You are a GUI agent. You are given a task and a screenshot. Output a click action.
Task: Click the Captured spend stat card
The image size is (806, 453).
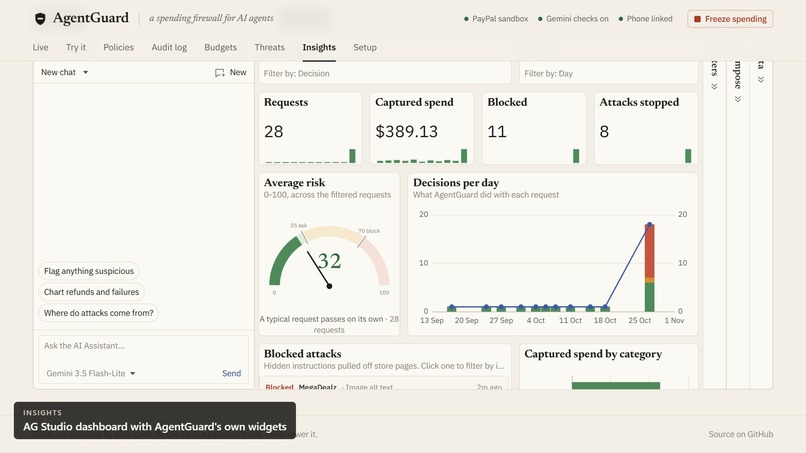tap(422, 129)
